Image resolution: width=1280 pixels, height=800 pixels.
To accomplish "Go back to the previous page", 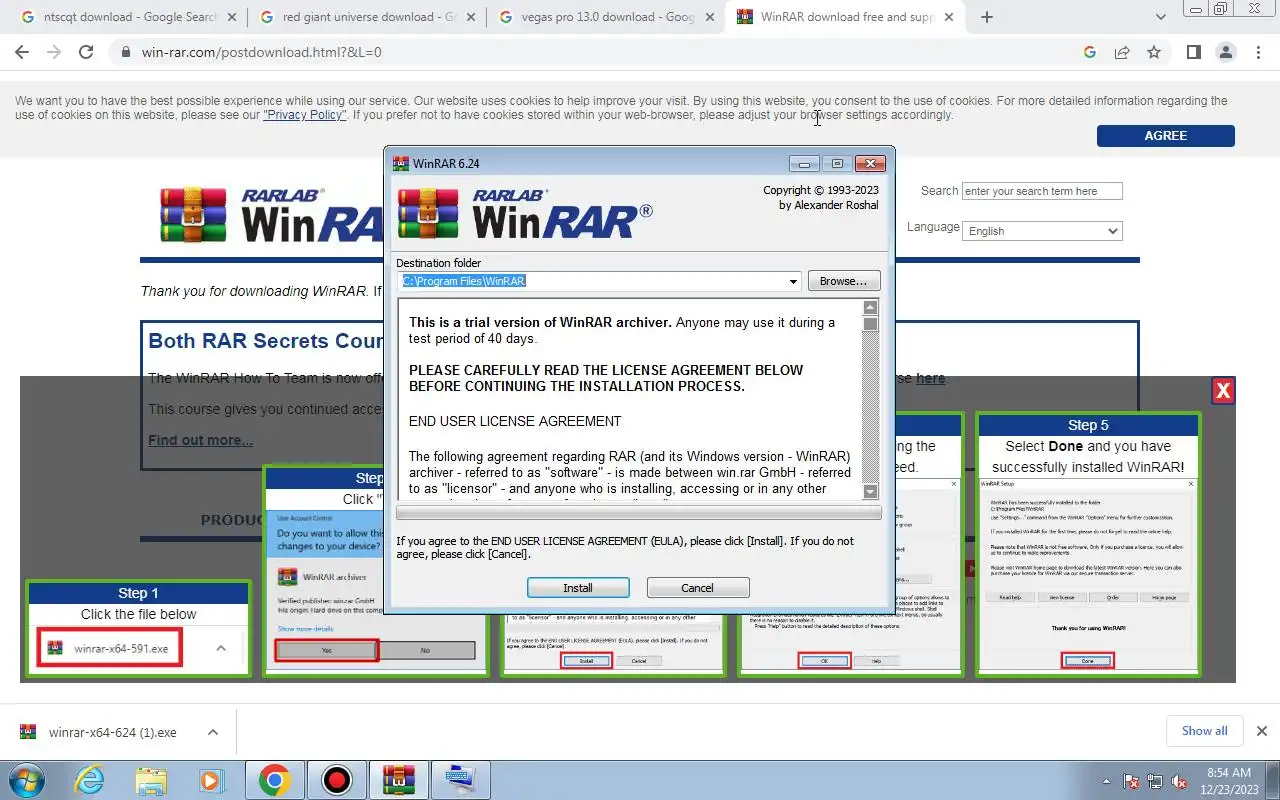I will click(x=22, y=52).
